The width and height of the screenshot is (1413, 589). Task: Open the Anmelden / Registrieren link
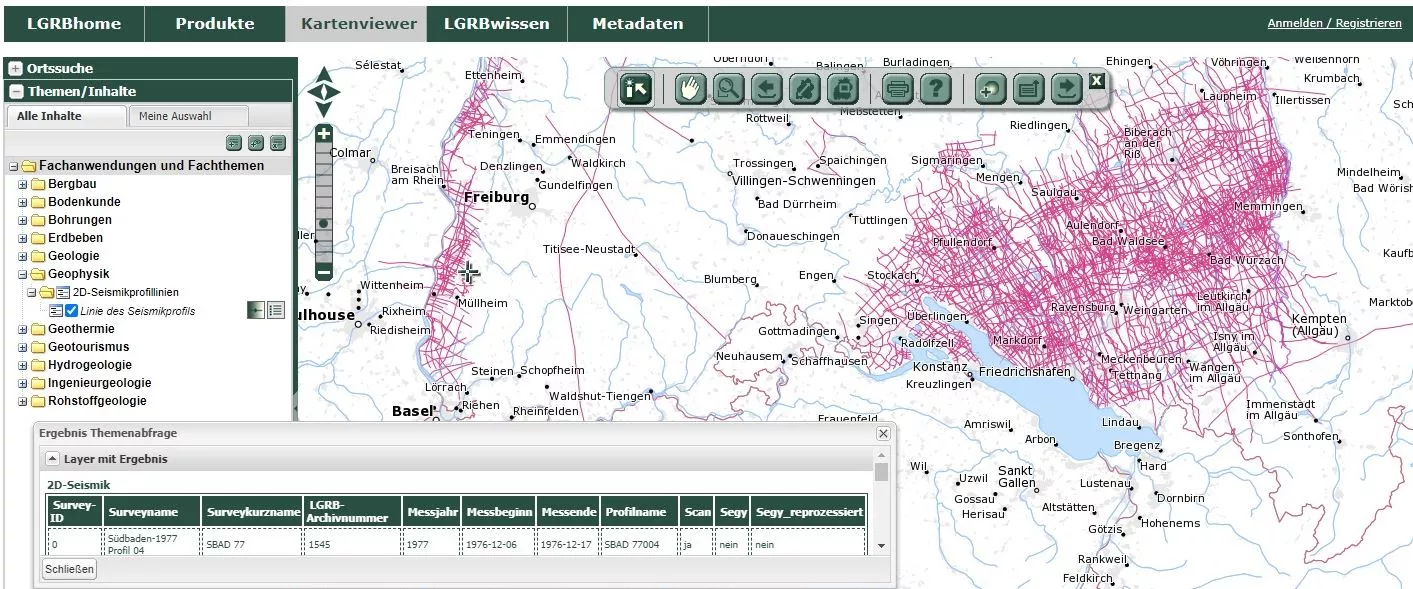[x=1333, y=23]
